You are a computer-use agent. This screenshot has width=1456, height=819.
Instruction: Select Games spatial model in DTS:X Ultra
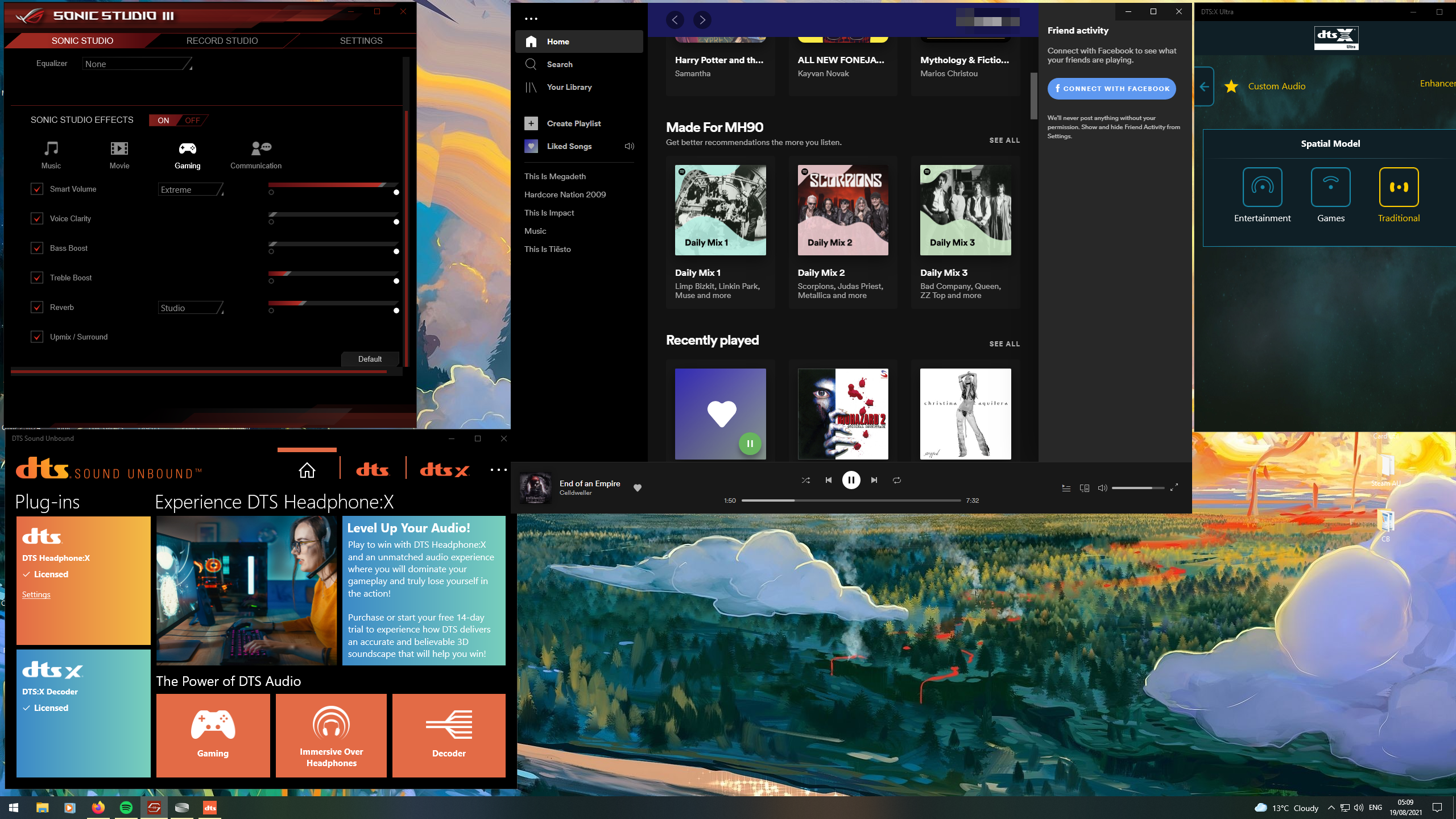(x=1331, y=187)
